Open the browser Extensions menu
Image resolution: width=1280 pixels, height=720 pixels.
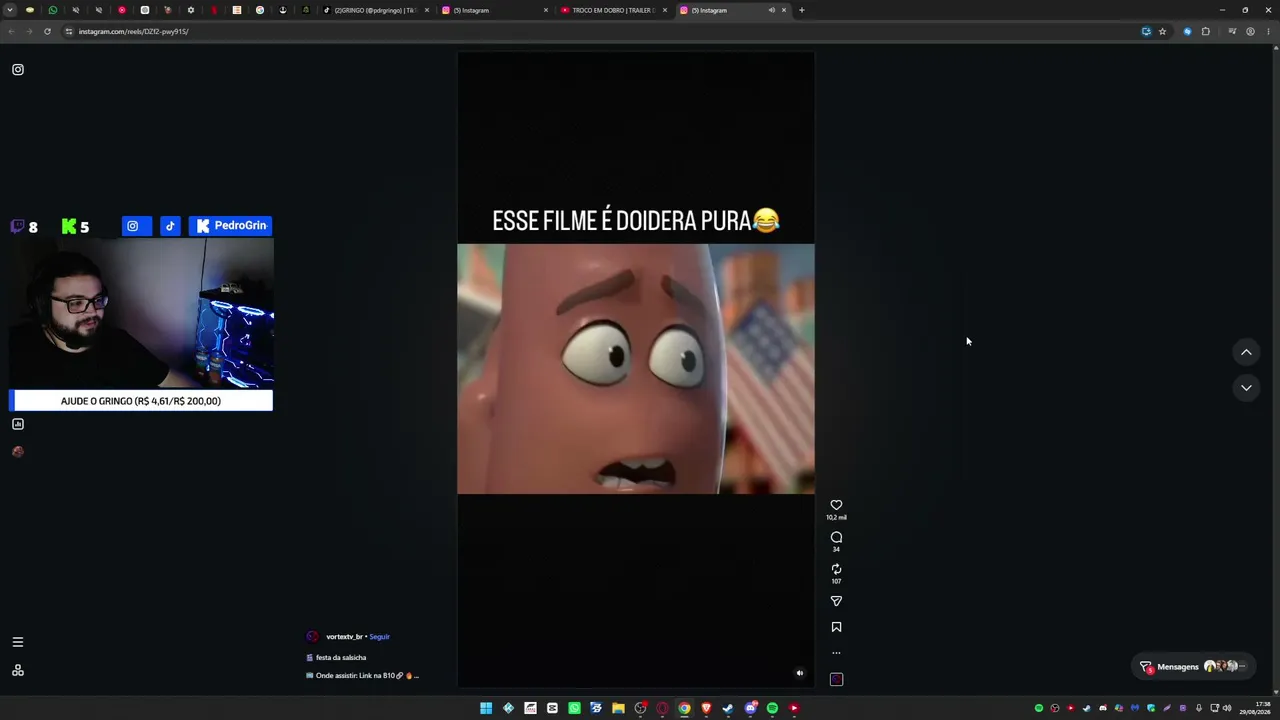[x=1206, y=31]
